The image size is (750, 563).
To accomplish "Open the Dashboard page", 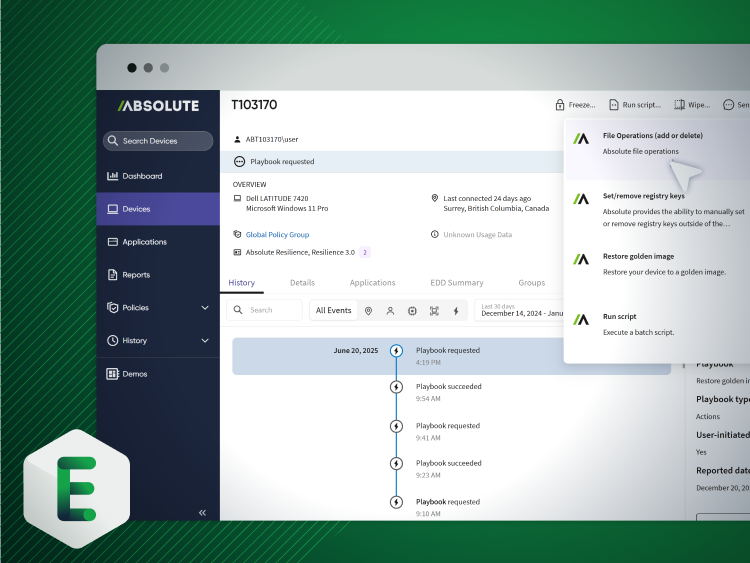I will point(158,176).
